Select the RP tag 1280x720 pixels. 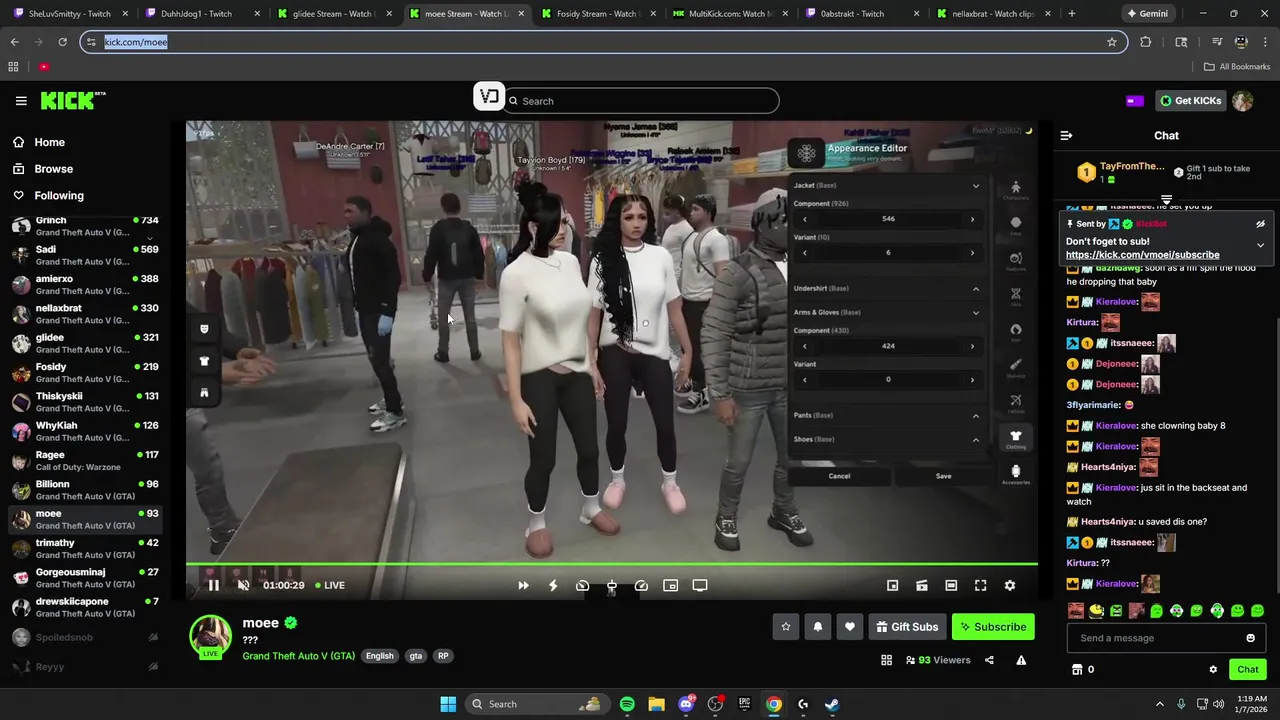(443, 656)
